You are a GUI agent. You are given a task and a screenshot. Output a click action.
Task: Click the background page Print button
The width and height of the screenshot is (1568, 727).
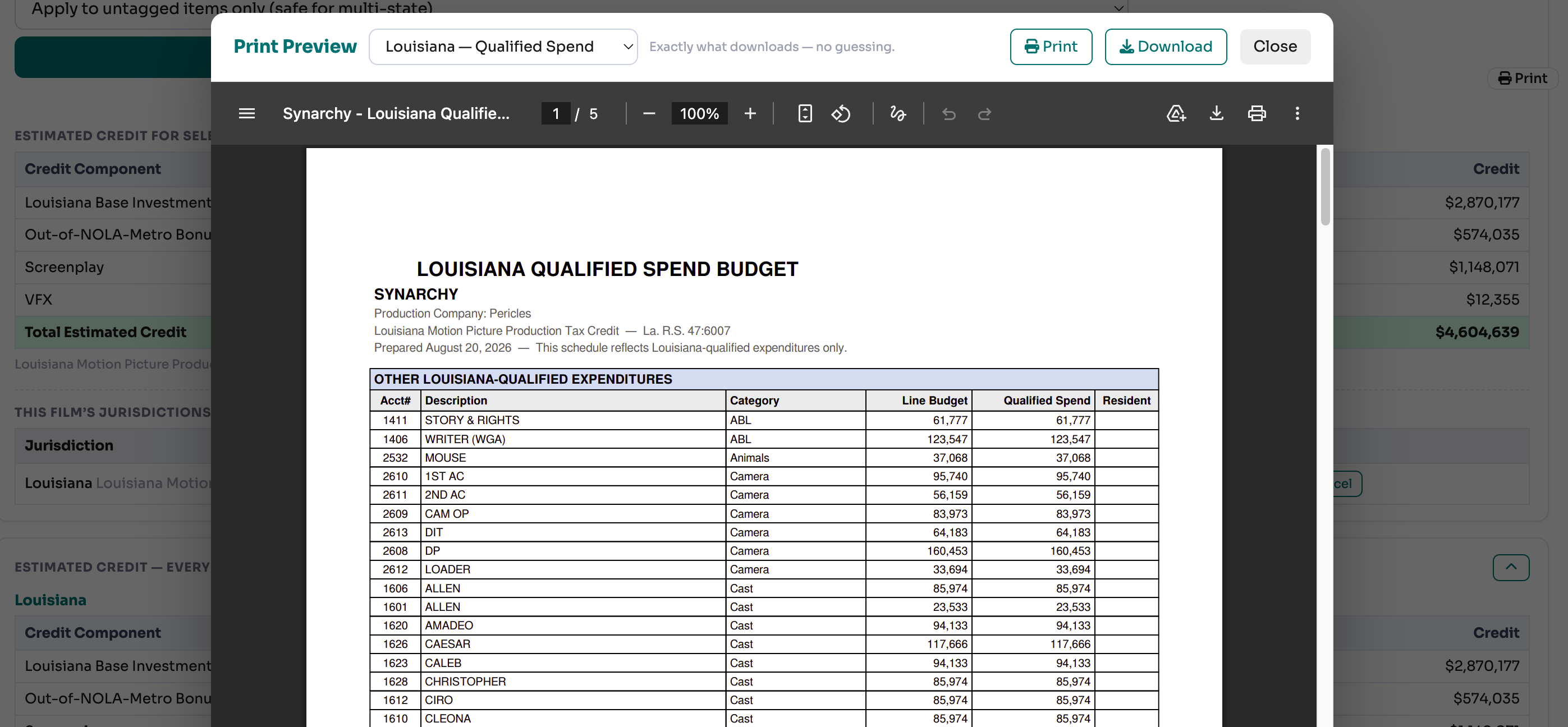click(x=1522, y=79)
